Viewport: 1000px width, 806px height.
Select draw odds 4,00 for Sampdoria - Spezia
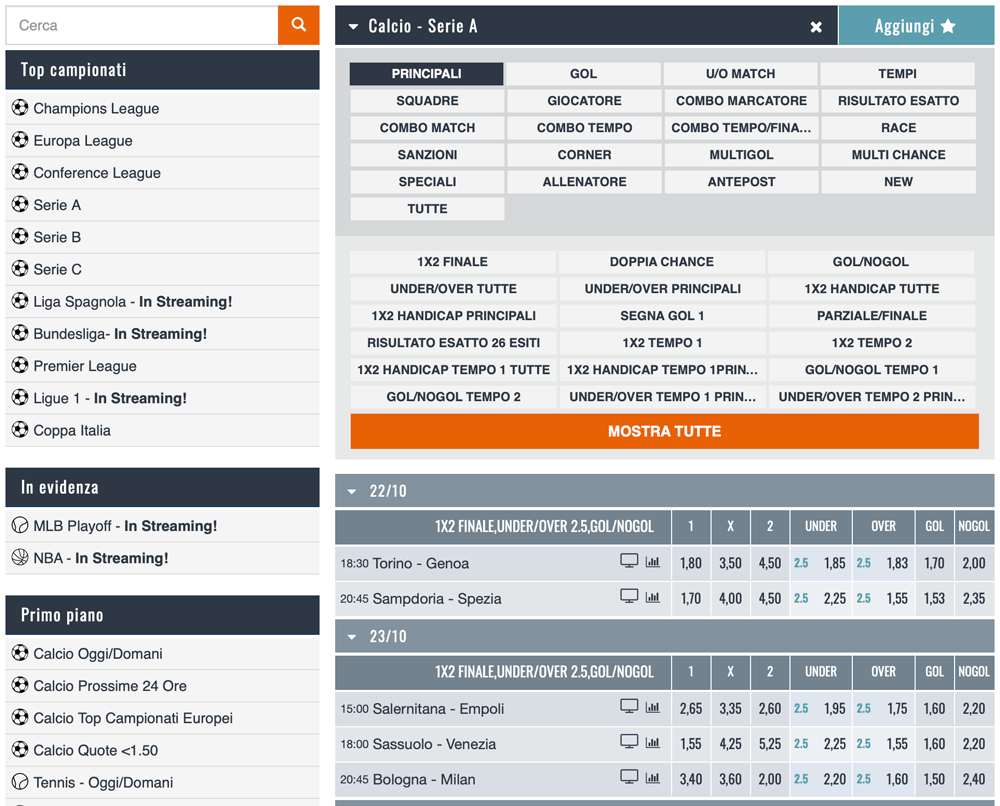pos(730,598)
